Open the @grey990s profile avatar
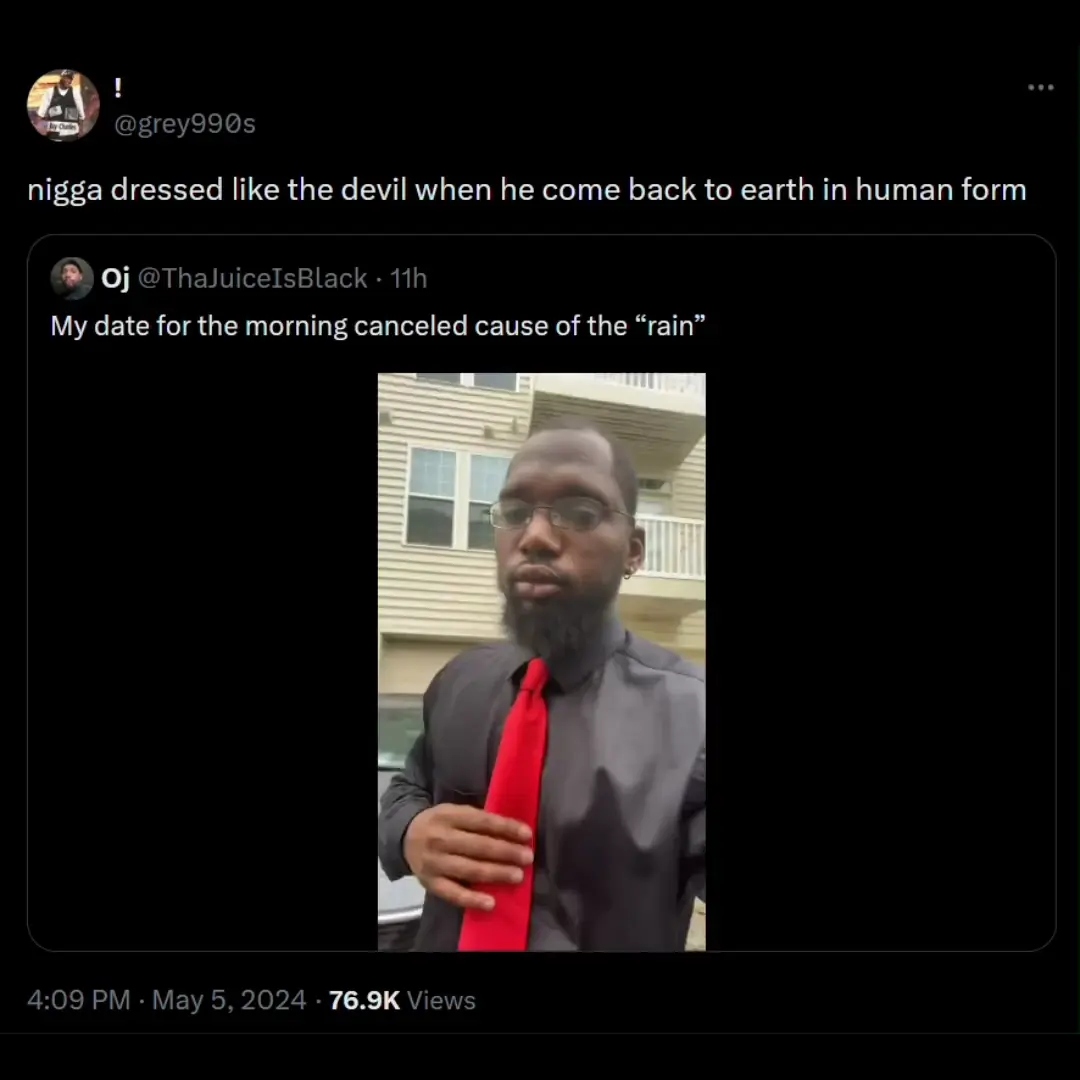 click(63, 105)
